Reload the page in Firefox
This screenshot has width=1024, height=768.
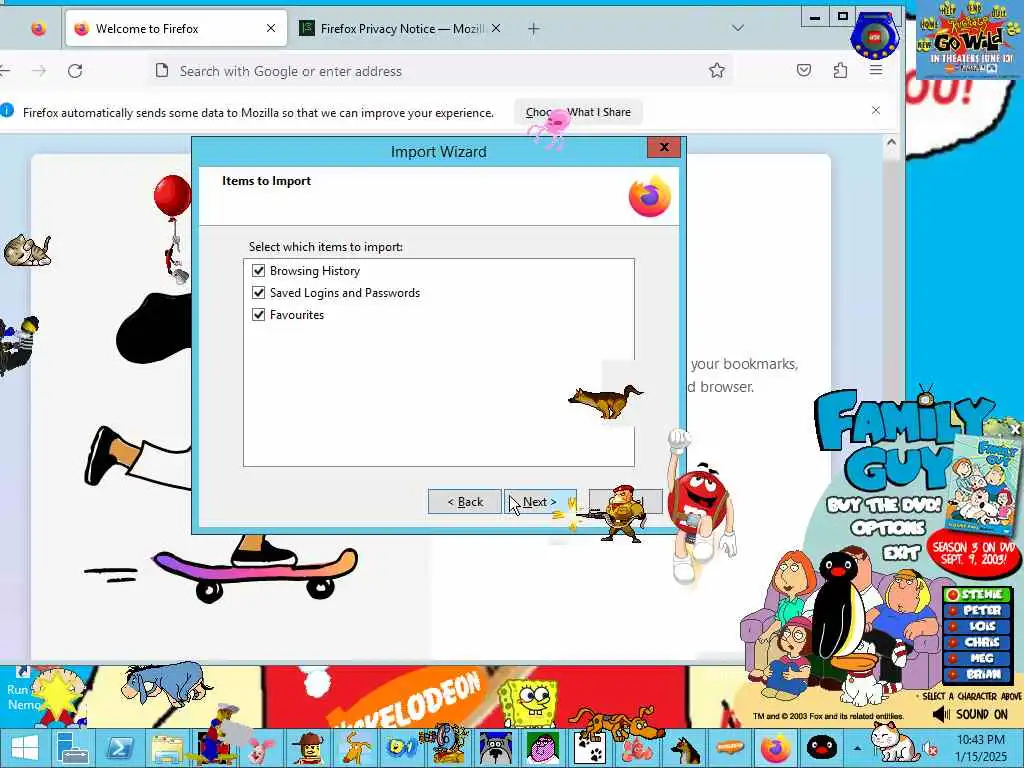click(75, 71)
